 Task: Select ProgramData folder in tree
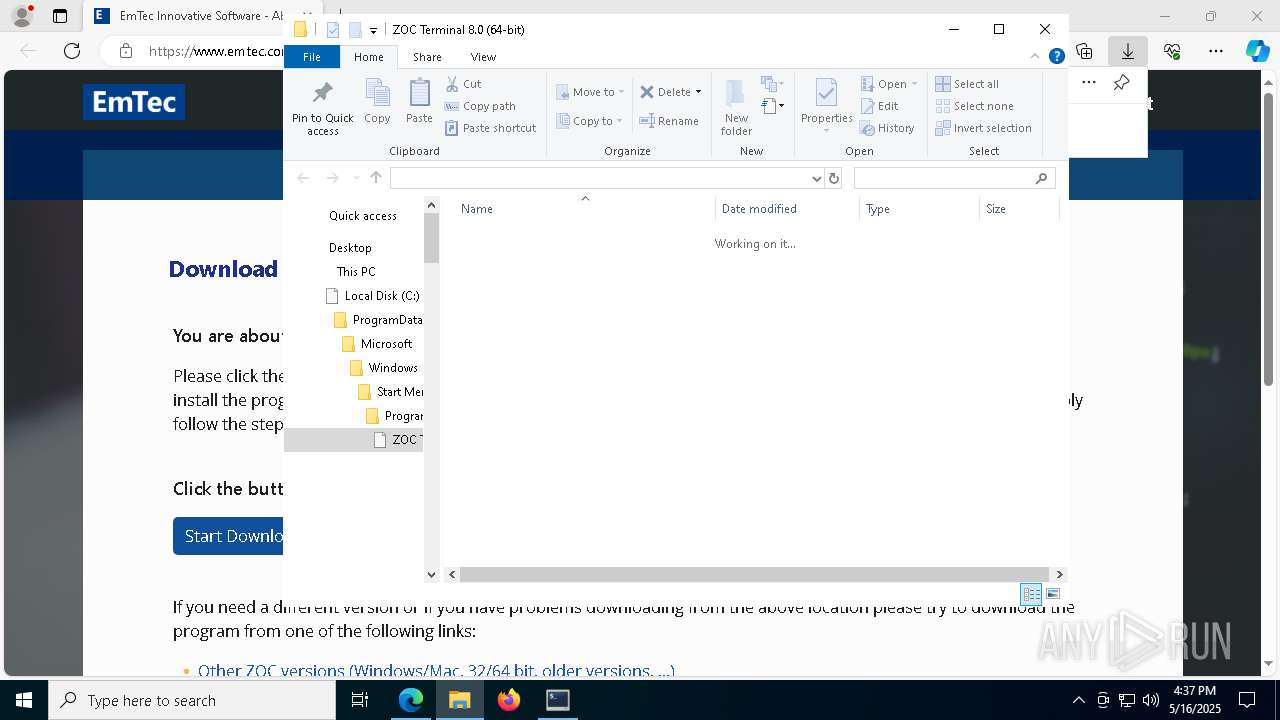[378, 320]
